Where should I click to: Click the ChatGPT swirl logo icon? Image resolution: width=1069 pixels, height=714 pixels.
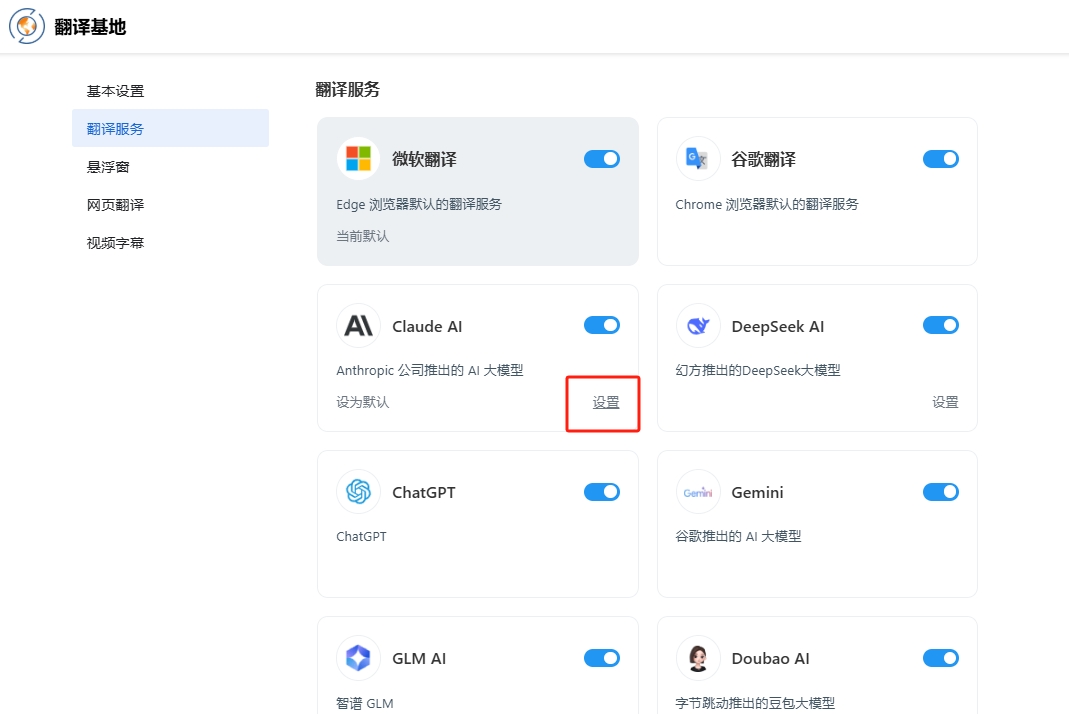359,492
